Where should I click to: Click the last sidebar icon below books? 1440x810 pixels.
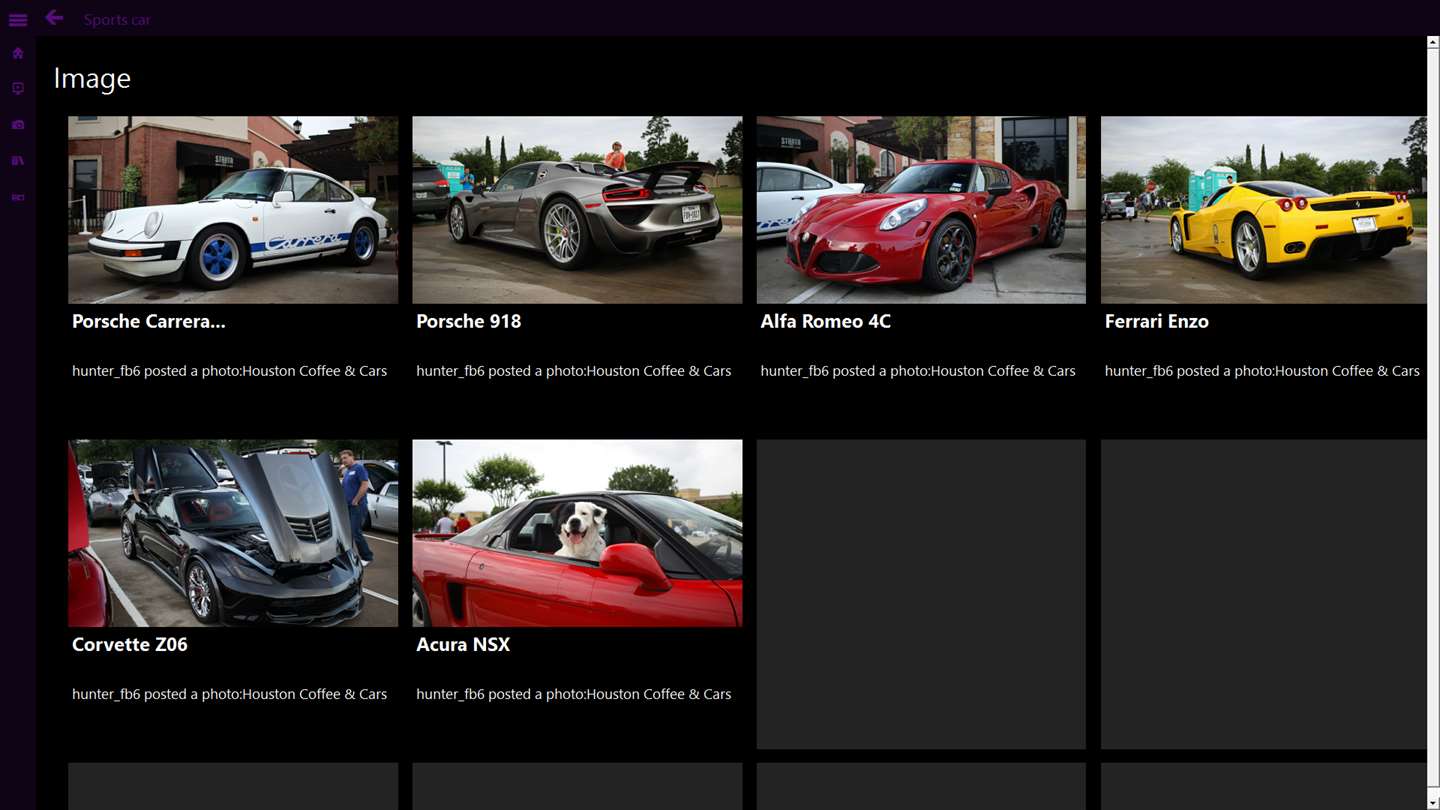pos(18,197)
